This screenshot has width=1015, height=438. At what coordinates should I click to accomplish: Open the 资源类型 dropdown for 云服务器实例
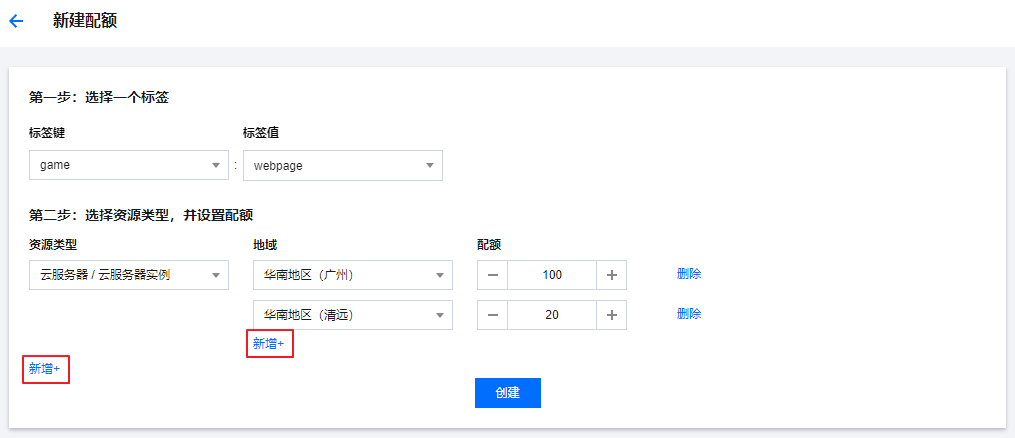(x=129, y=275)
